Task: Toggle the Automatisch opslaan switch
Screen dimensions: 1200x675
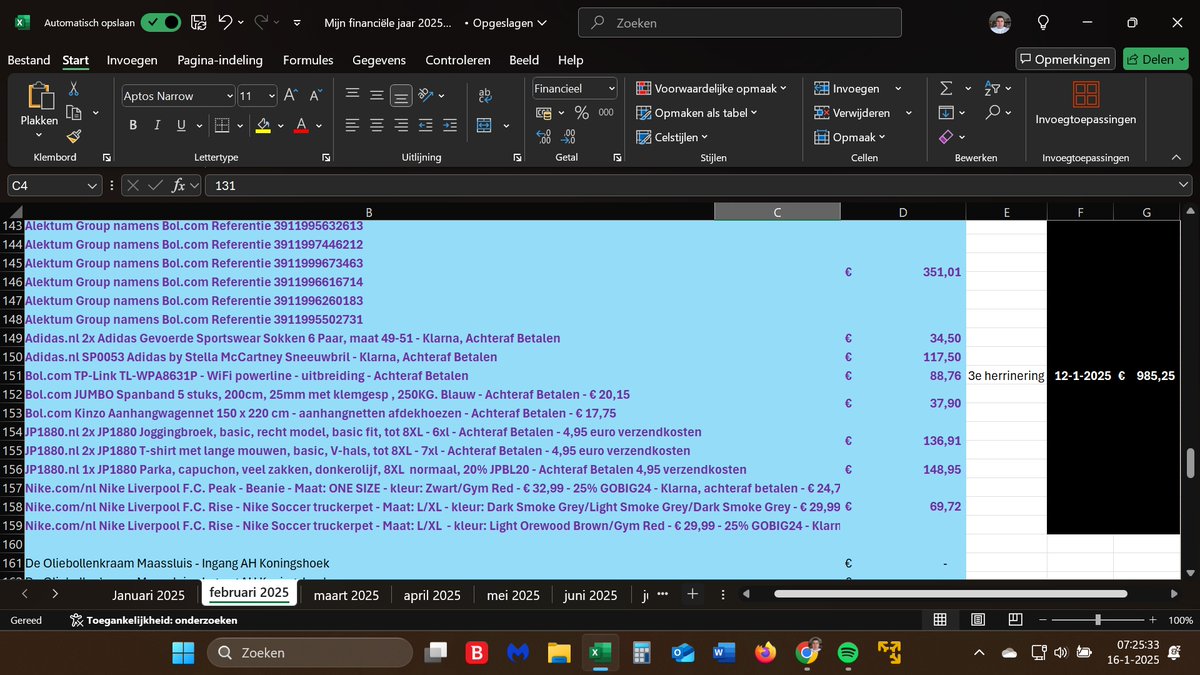Action: tap(161, 22)
